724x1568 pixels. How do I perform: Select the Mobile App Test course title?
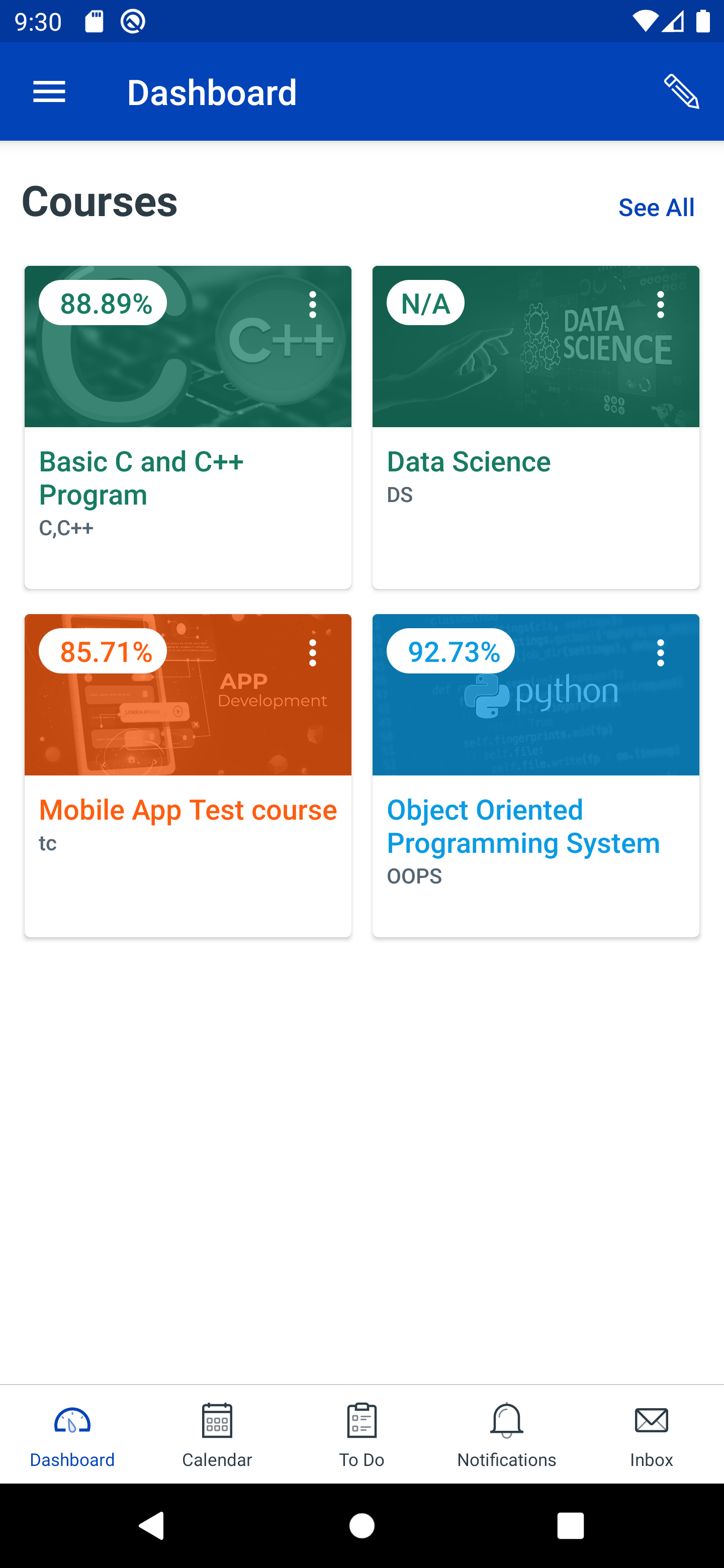188,810
